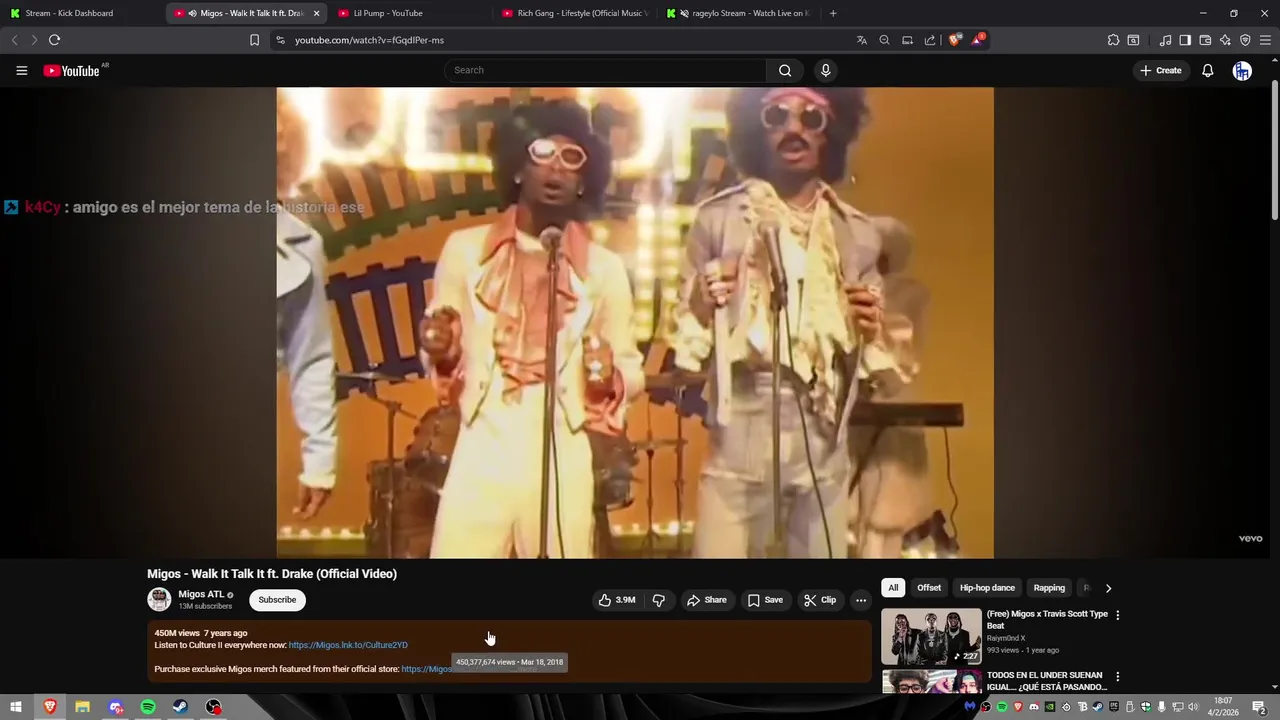This screenshot has width=1280, height=720.
Task: Open a new browser tab
Action: [x=833, y=13]
